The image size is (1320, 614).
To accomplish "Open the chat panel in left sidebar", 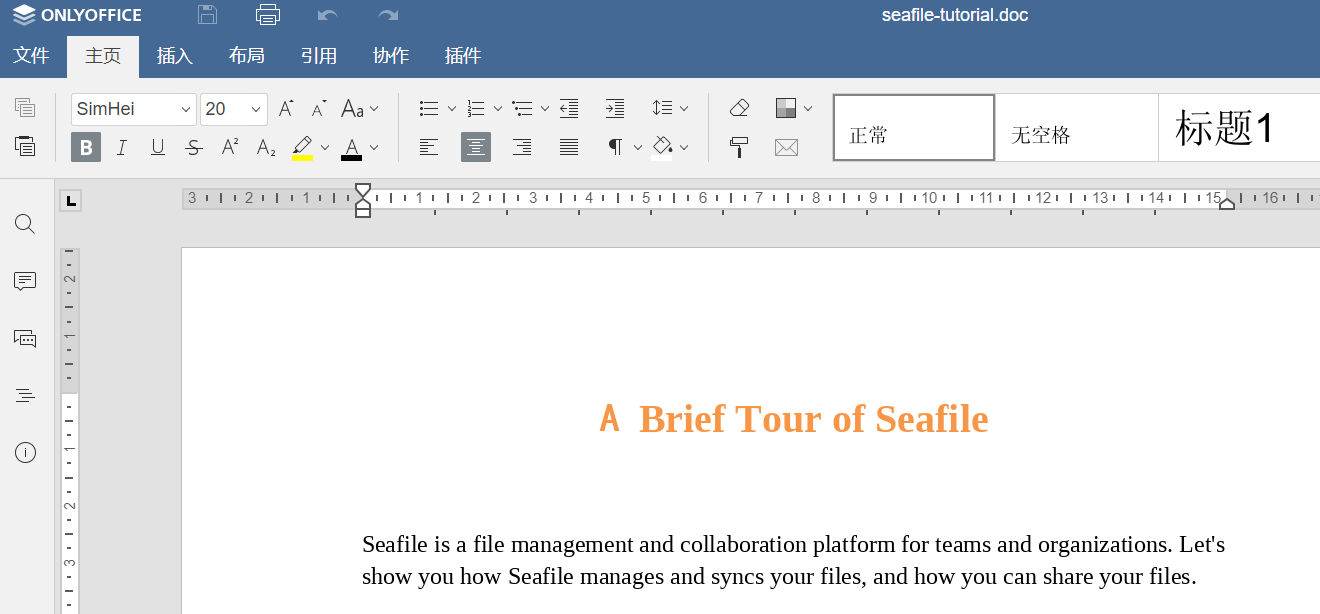I will pyautogui.click(x=25, y=338).
